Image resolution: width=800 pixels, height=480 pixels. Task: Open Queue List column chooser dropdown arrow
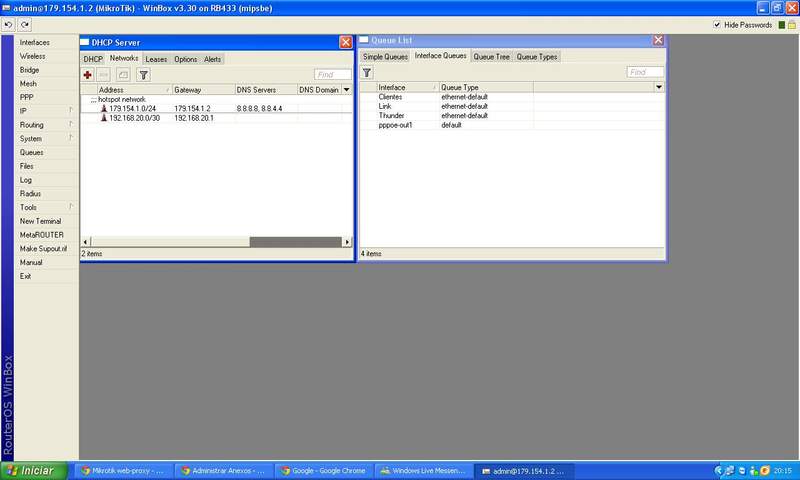point(659,87)
